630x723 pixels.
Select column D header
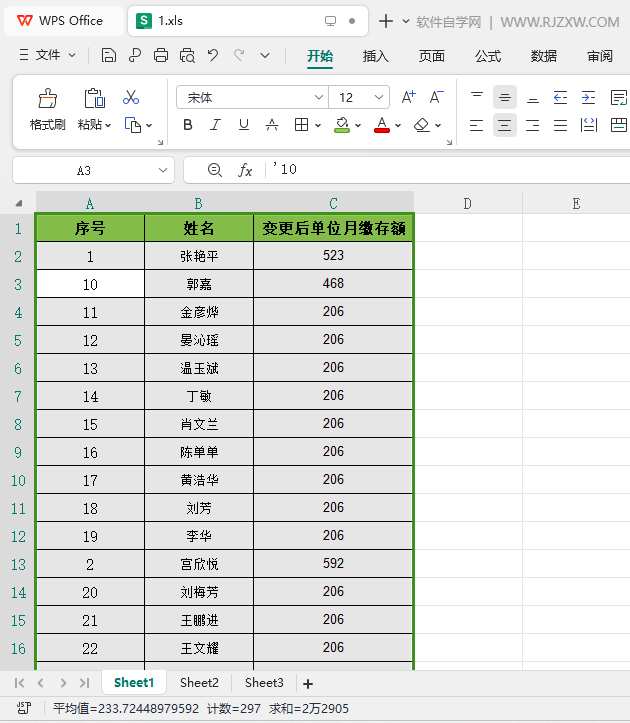click(468, 203)
